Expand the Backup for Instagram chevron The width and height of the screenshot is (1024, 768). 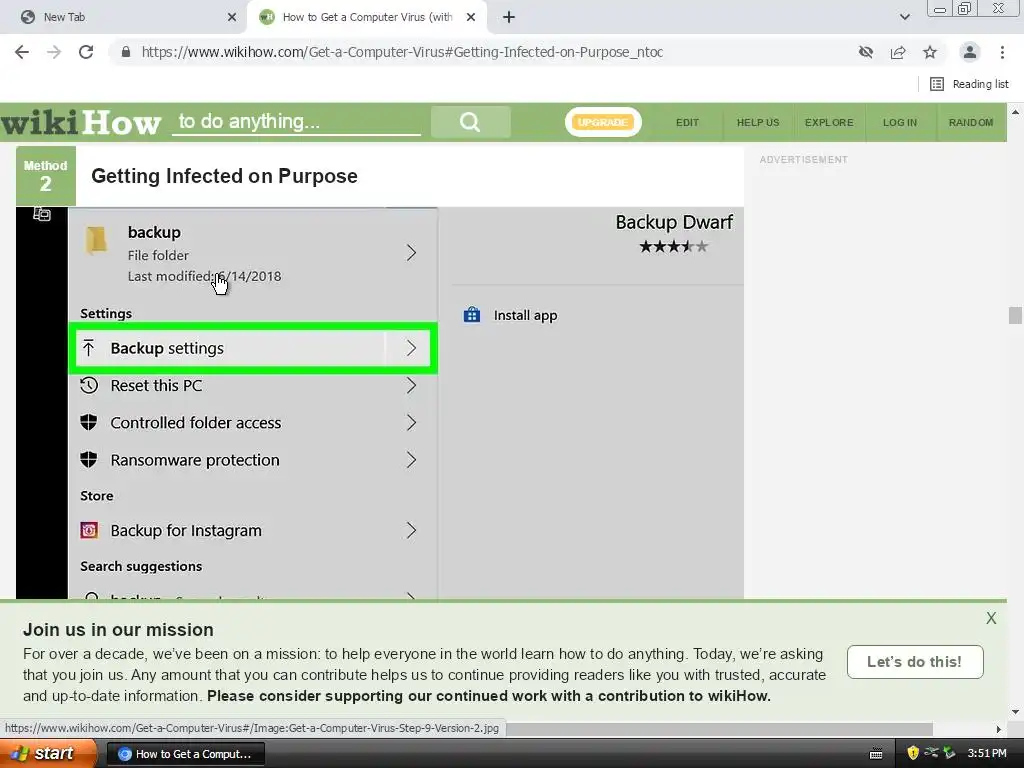[411, 530]
